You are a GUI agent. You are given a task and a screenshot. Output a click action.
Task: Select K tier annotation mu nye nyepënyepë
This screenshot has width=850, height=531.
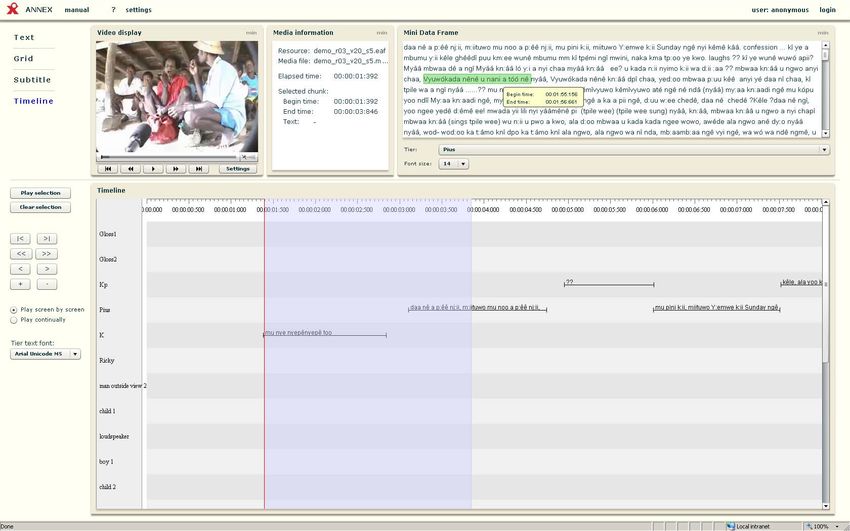325,333
